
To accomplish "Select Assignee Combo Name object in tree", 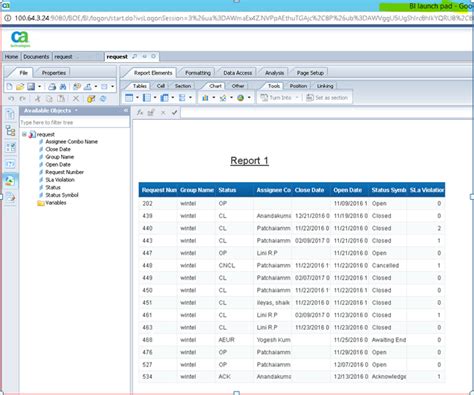I will click(x=71, y=142).
